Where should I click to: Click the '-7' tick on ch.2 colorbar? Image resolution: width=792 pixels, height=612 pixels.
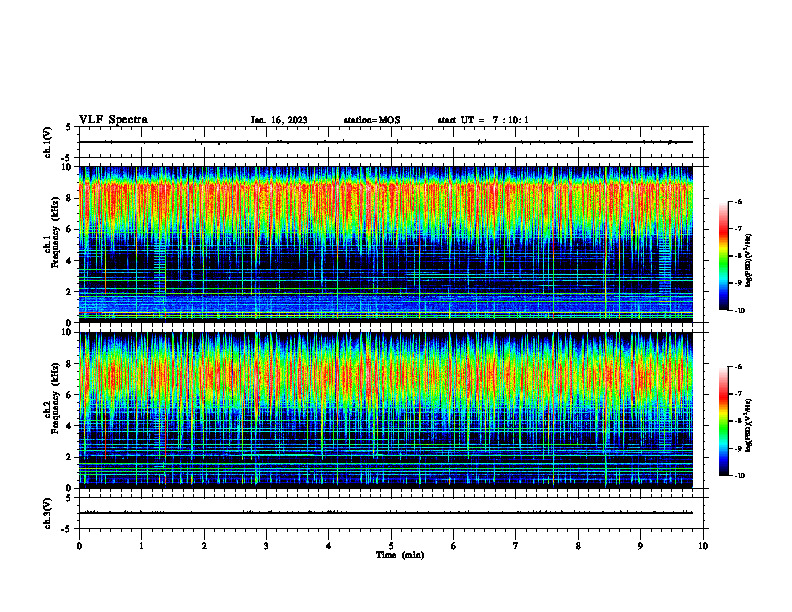738,394
